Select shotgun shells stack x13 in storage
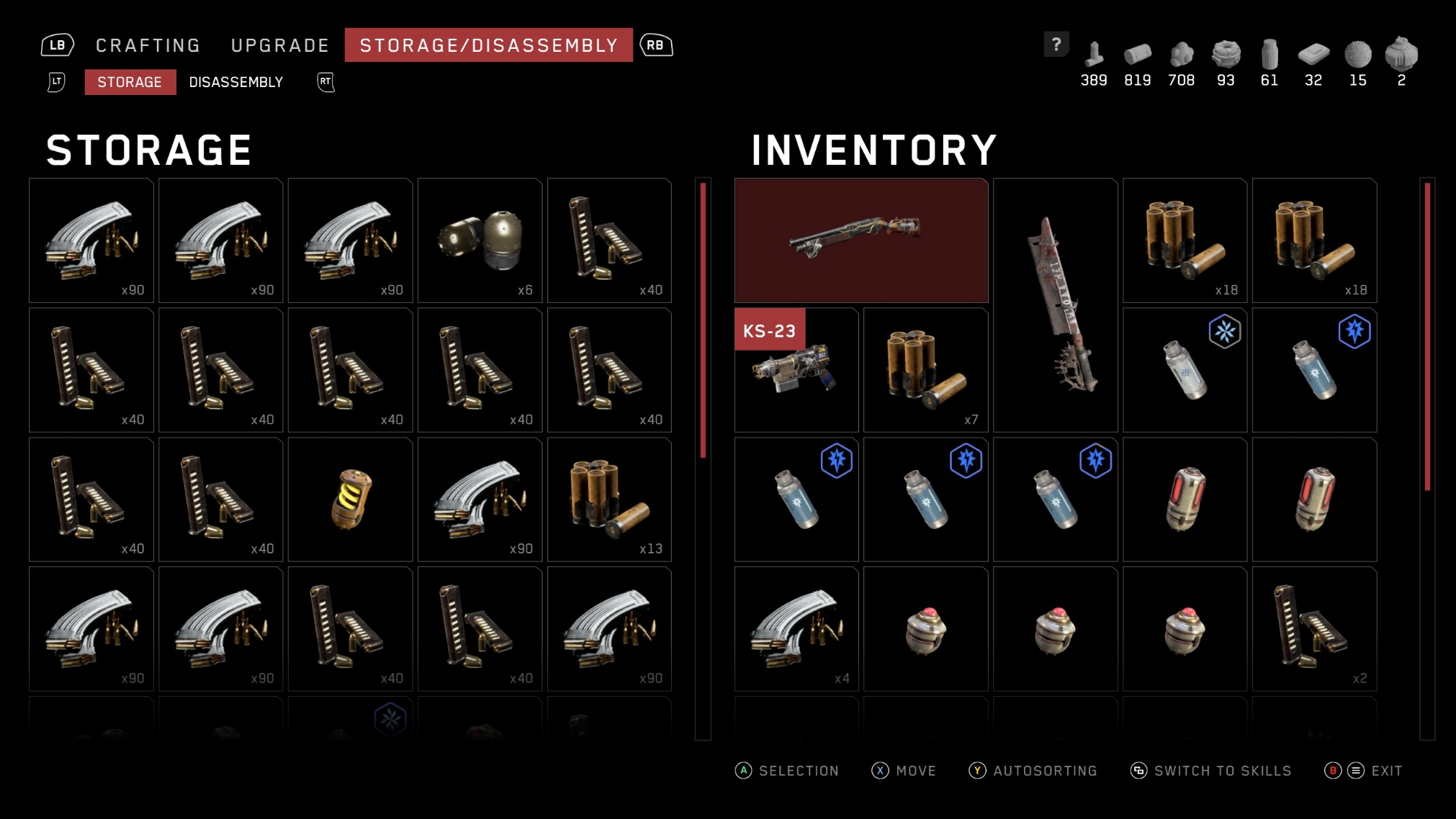This screenshot has width=1456, height=819. pos(609,499)
